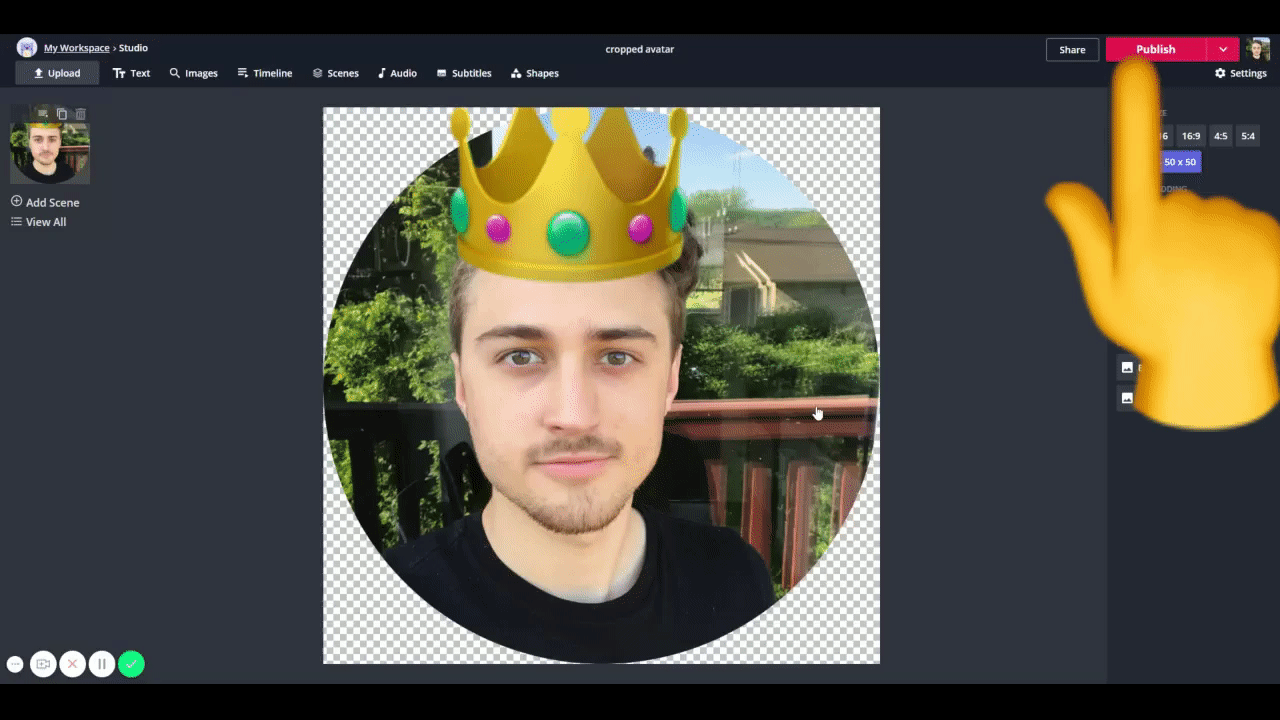Click the Share button
The image size is (1280, 720).
1072,50
